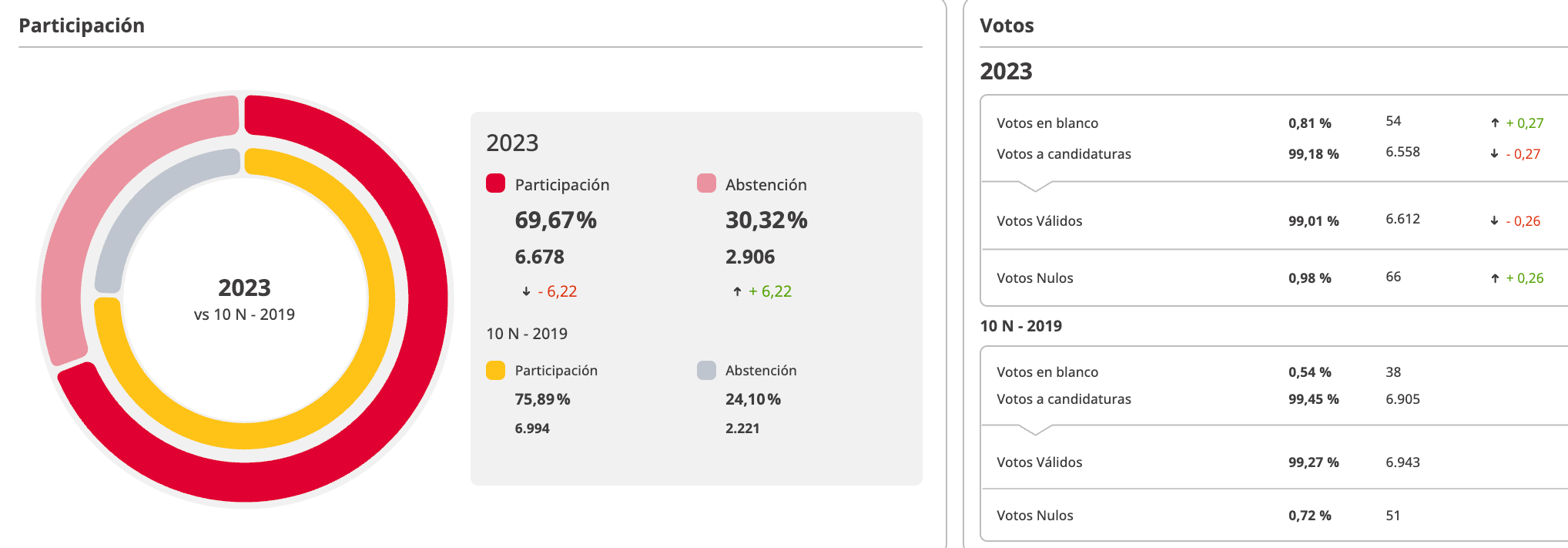Click the Participación section heading
Viewport: 1568px width, 548px height.
82,25
